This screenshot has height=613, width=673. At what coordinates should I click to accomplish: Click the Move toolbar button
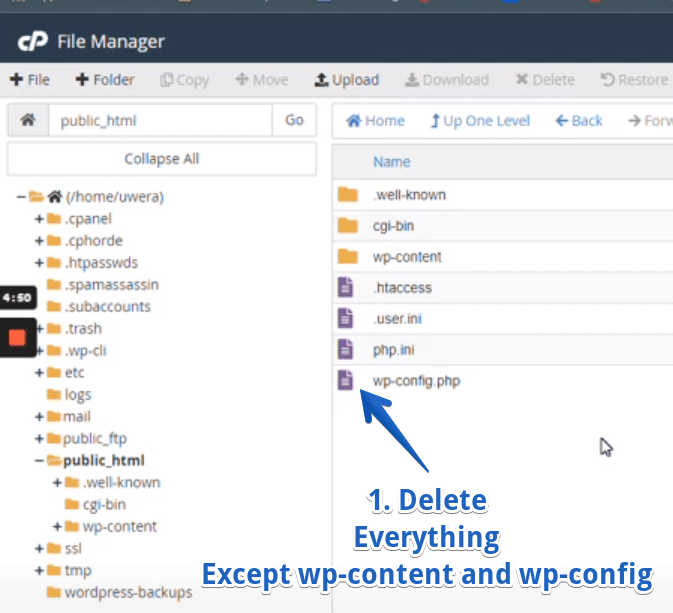pos(262,80)
